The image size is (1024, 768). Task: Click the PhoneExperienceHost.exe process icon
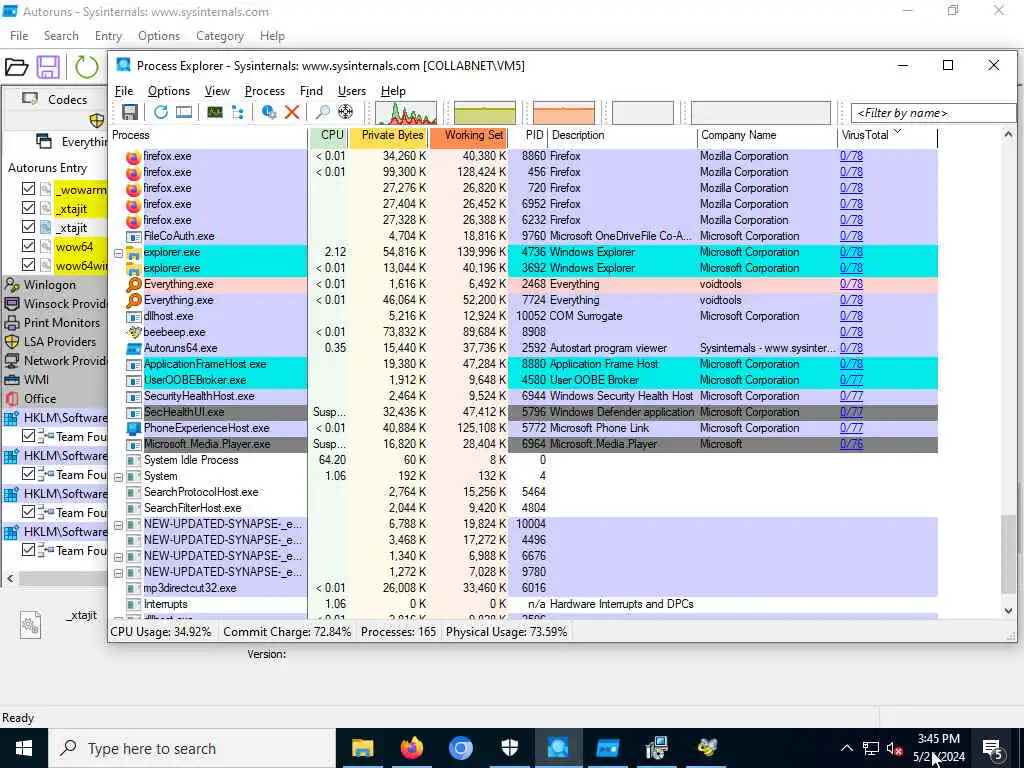(133, 428)
